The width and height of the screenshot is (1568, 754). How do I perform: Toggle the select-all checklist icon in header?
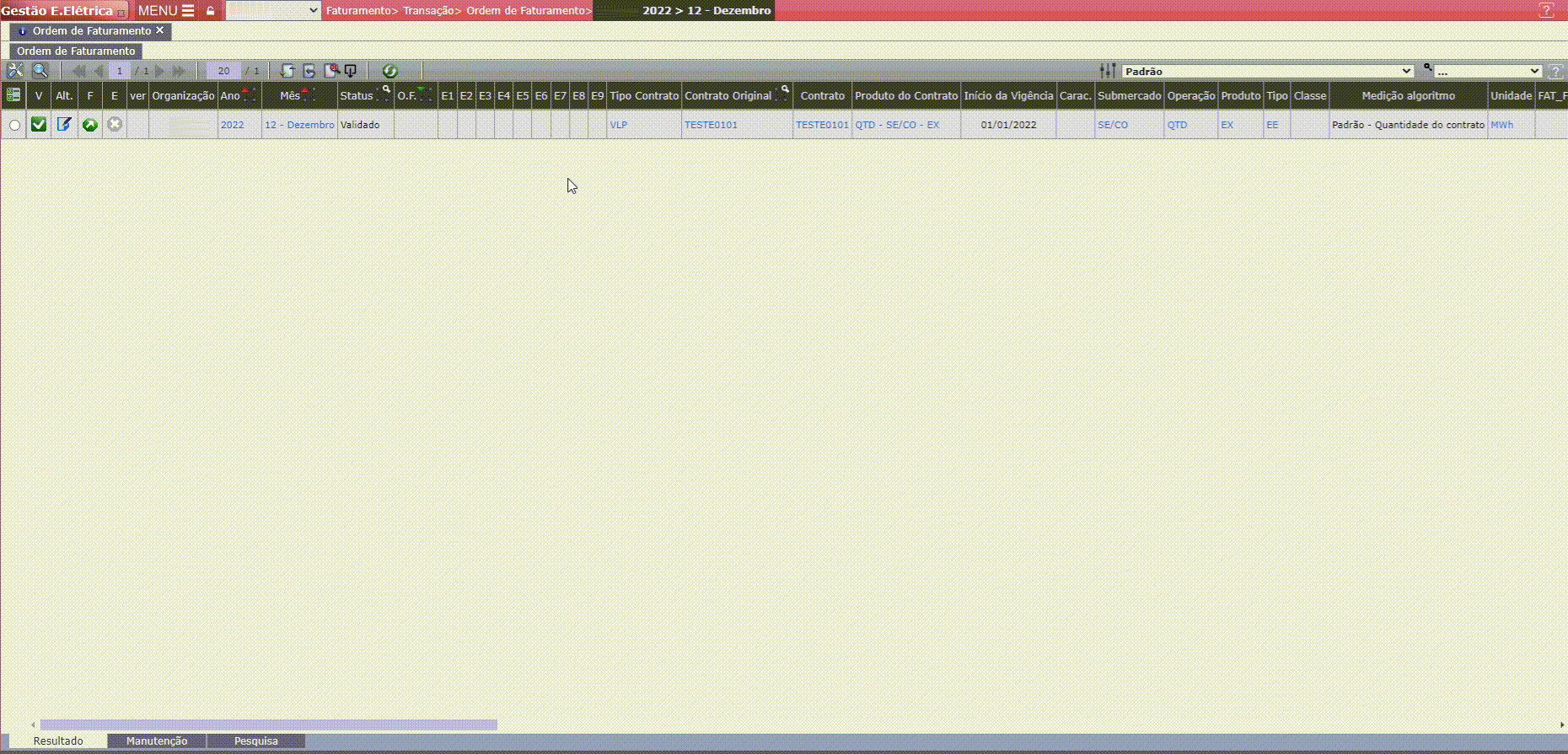point(13,95)
